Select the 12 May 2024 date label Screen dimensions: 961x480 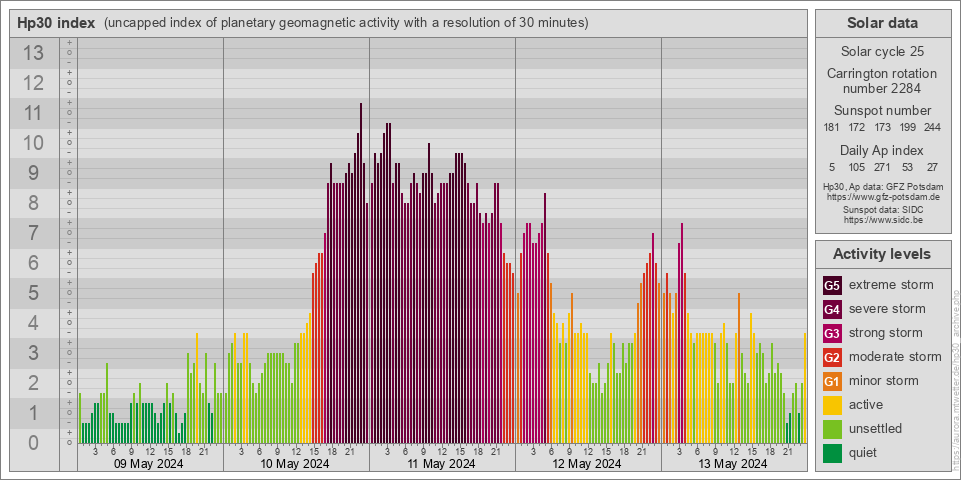[587, 464]
